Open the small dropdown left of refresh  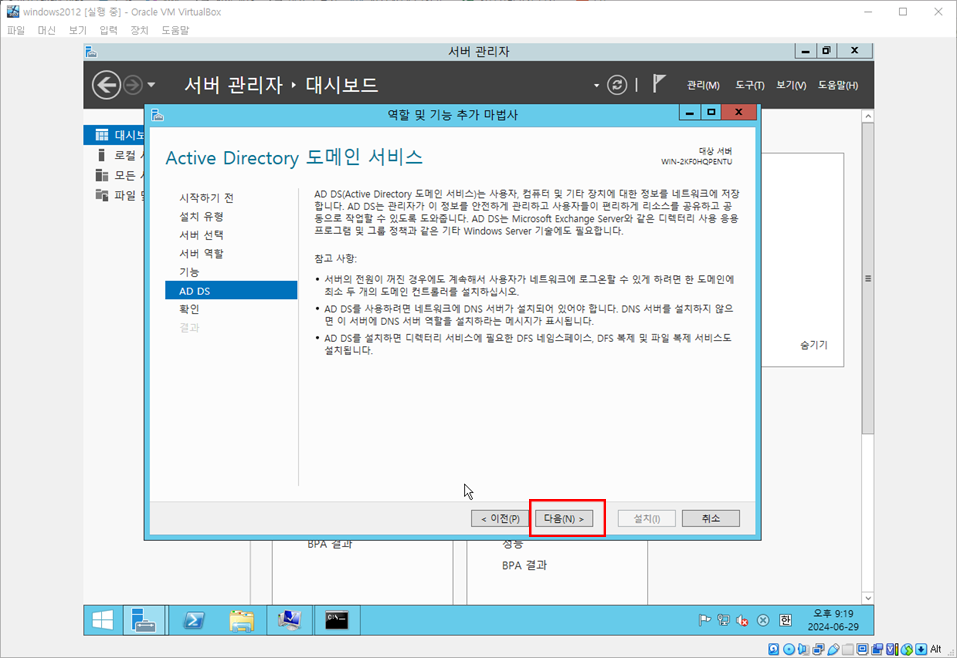[x=596, y=85]
